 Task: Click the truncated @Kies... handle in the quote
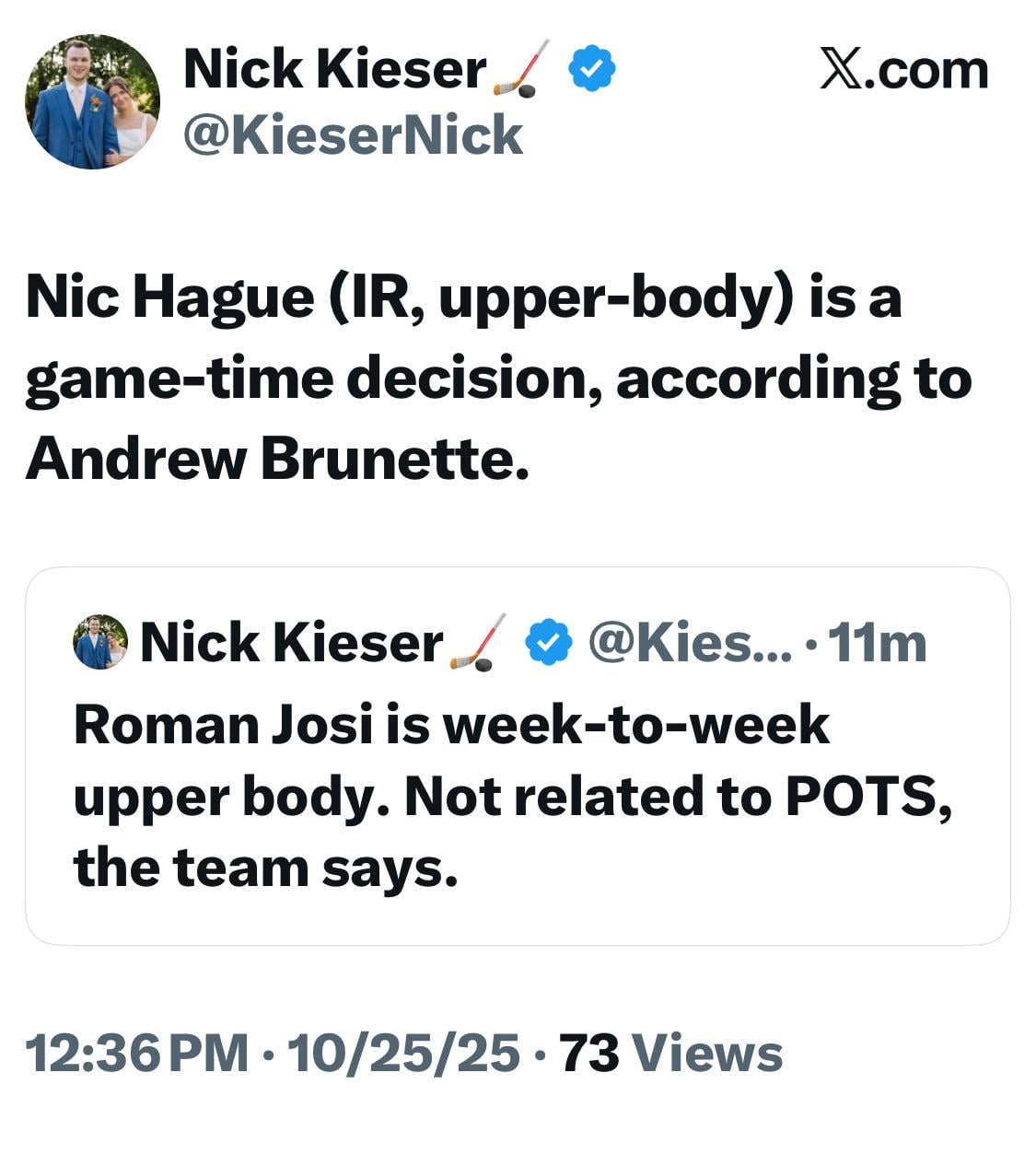(x=689, y=642)
